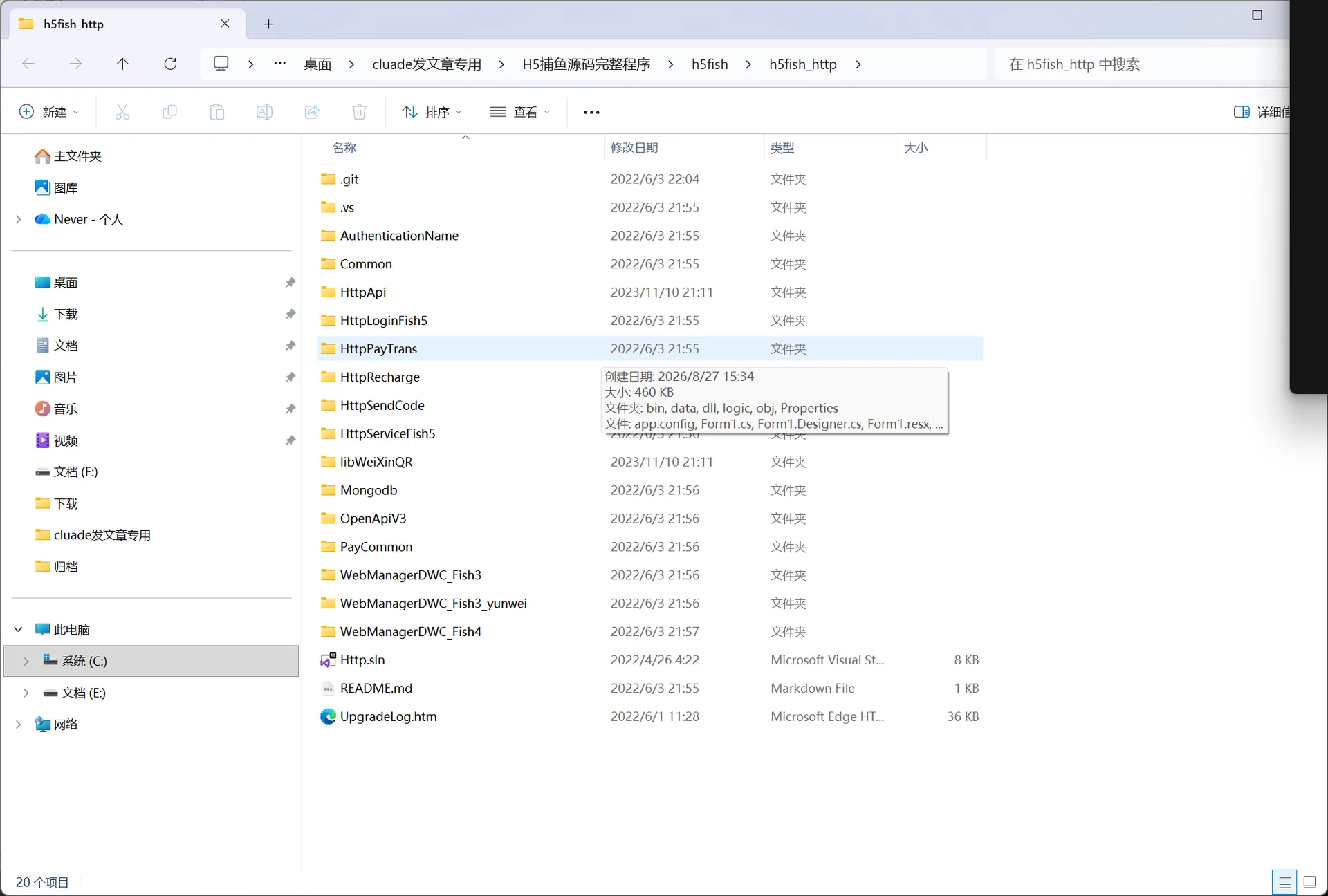Open the New dropdown menu
The width and height of the screenshot is (1328, 896).
point(49,112)
